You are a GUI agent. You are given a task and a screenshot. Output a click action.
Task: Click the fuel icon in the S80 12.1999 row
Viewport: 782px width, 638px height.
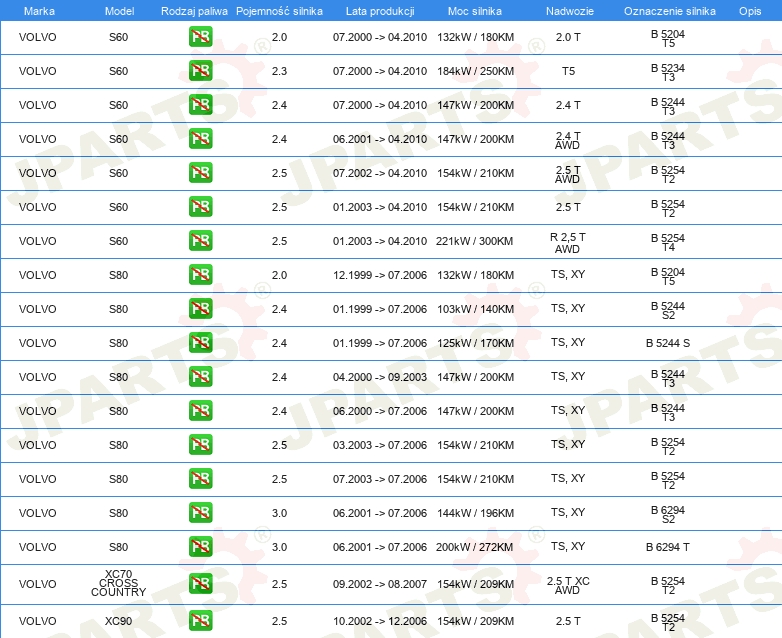200,274
